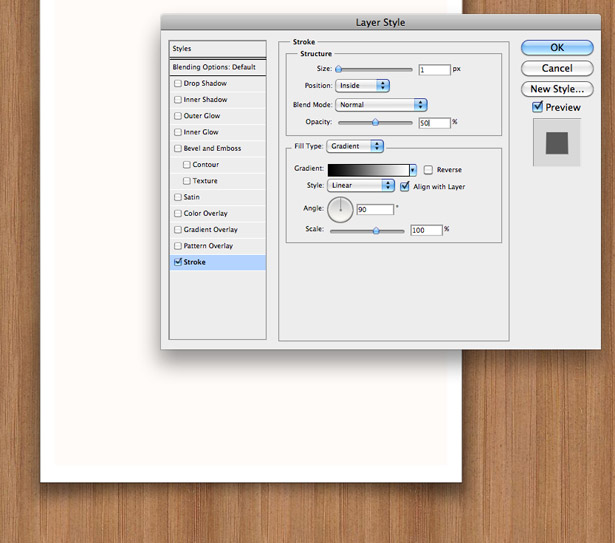Enable the Inner Shadow checkbox

178,100
